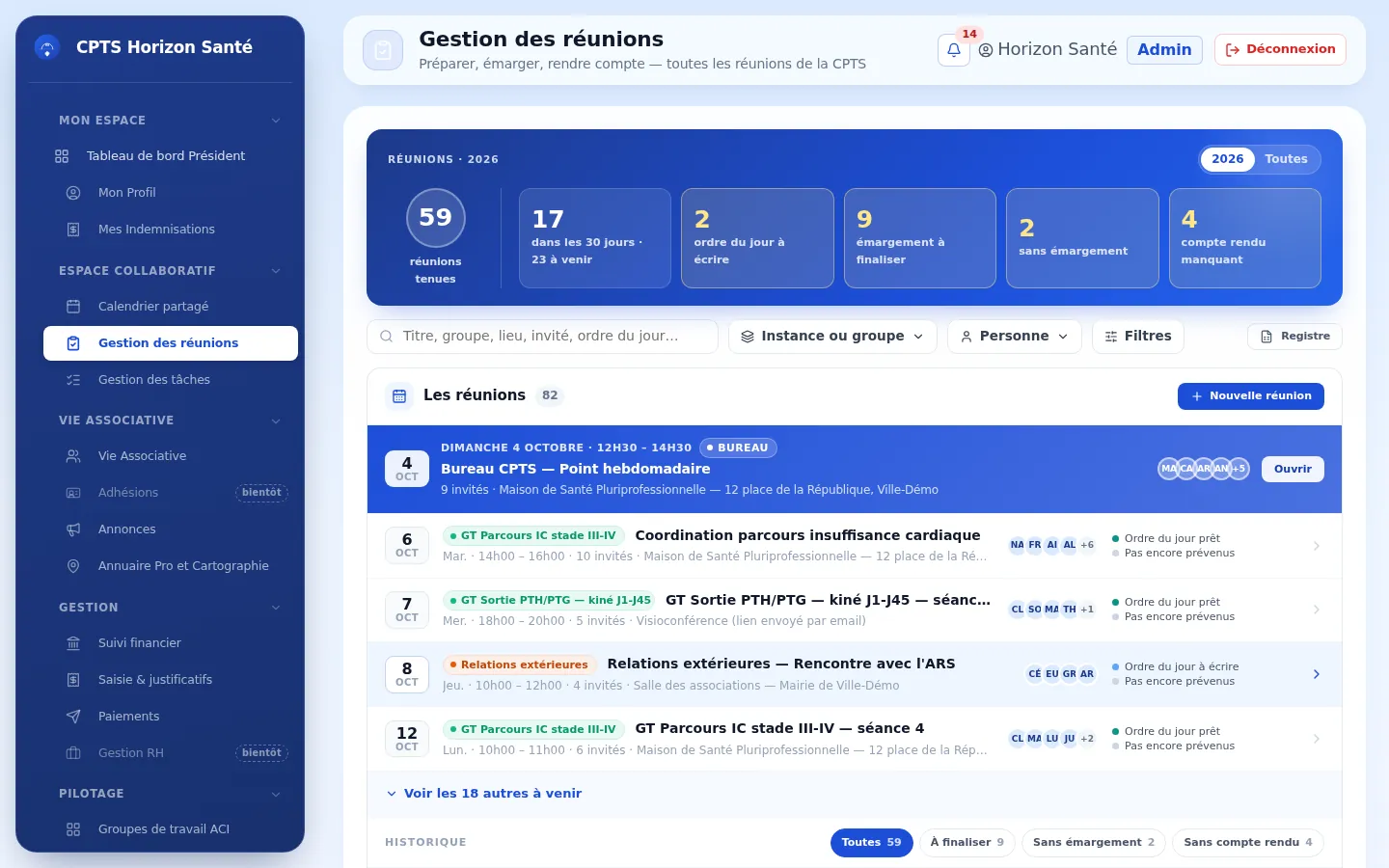Click the 4 compte rendu manquant card

[1244, 238]
